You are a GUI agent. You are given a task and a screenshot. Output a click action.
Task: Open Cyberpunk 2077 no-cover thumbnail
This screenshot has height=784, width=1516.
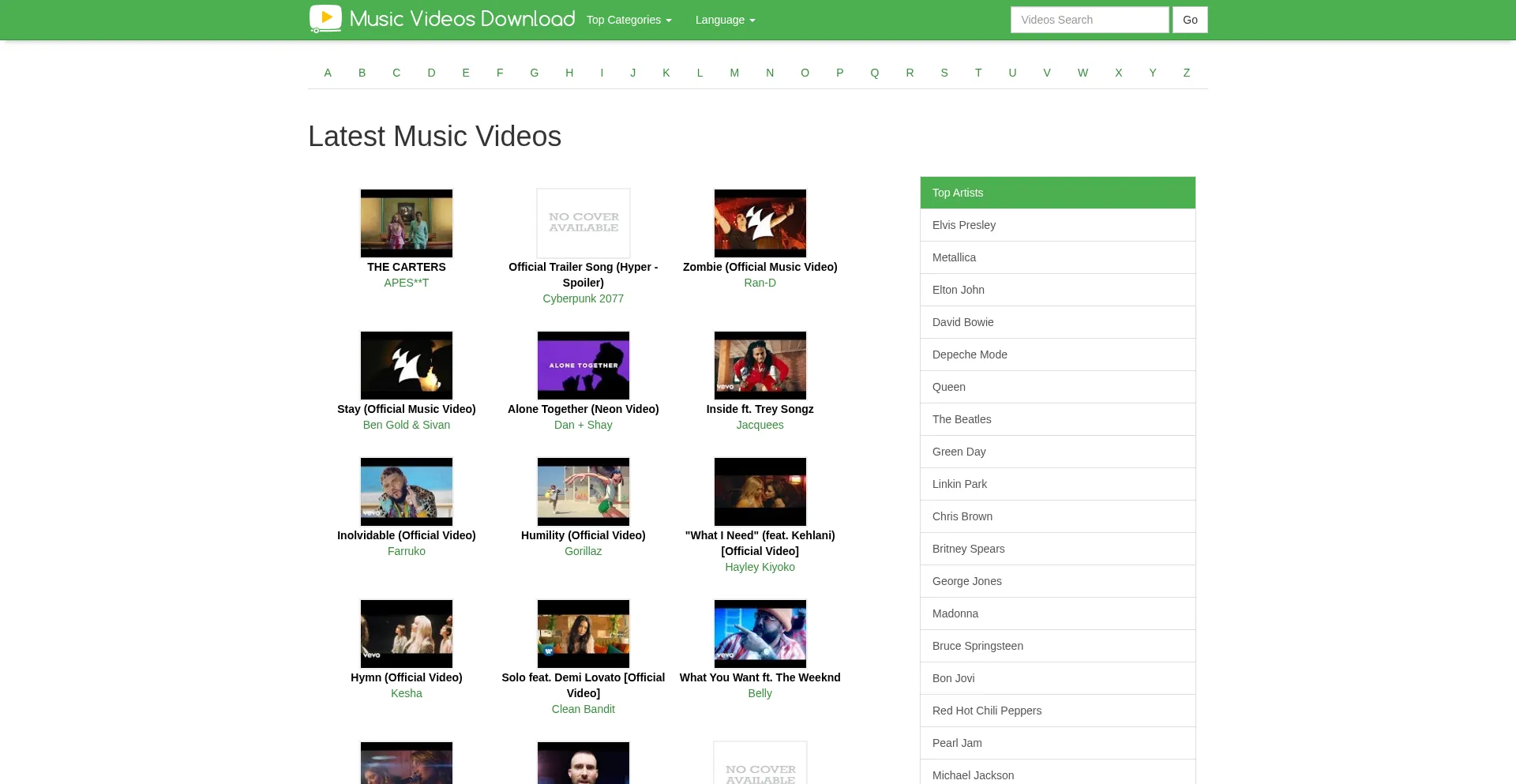[584, 223]
